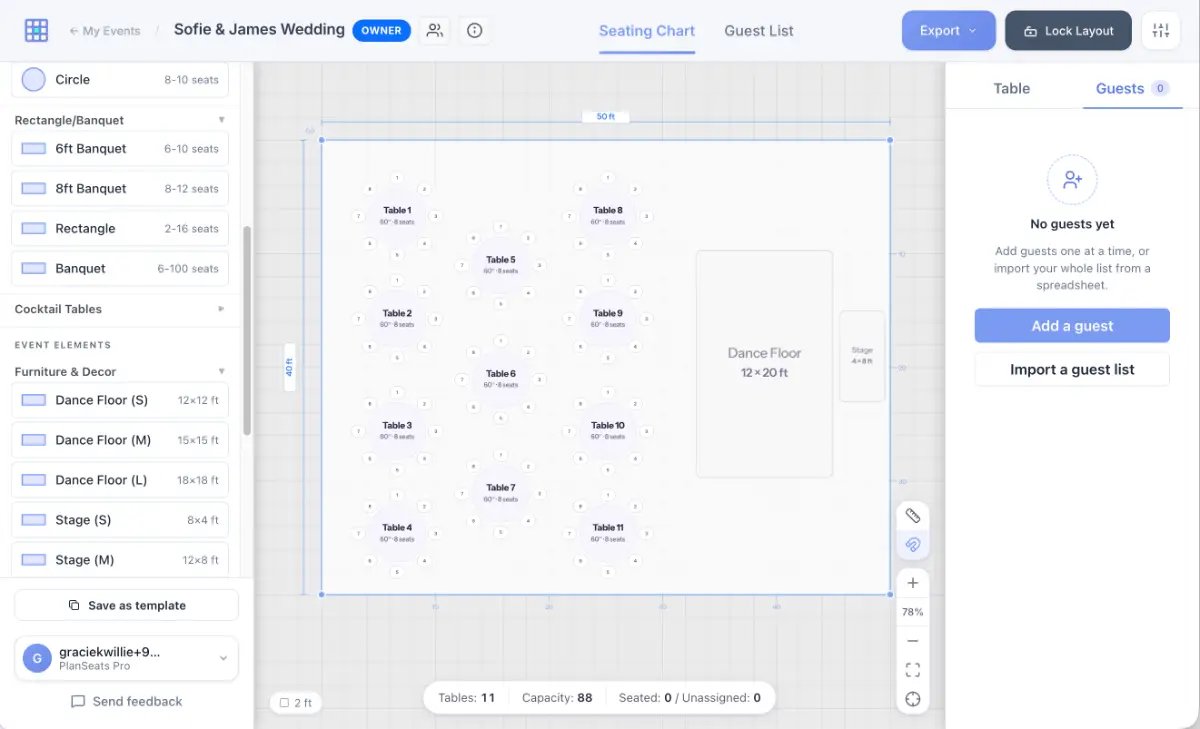Select Table 3 on the canvas
Viewport: 1200px width, 729px height.
click(397, 431)
